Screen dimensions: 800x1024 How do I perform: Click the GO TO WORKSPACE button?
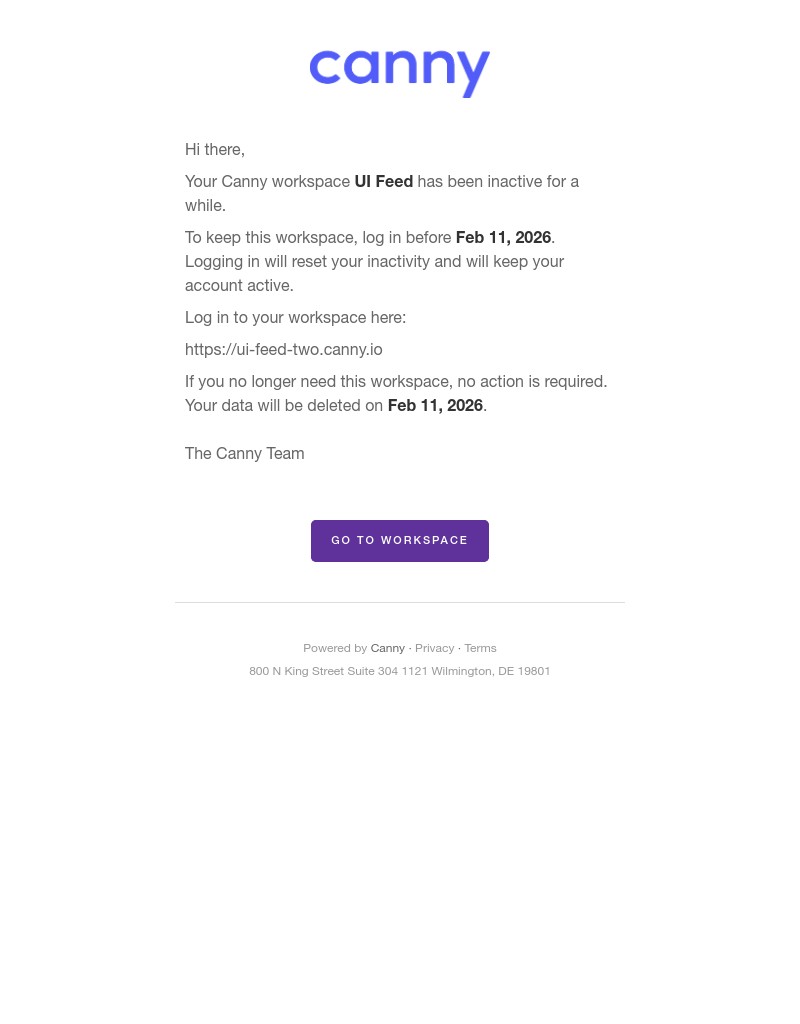click(400, 540)
